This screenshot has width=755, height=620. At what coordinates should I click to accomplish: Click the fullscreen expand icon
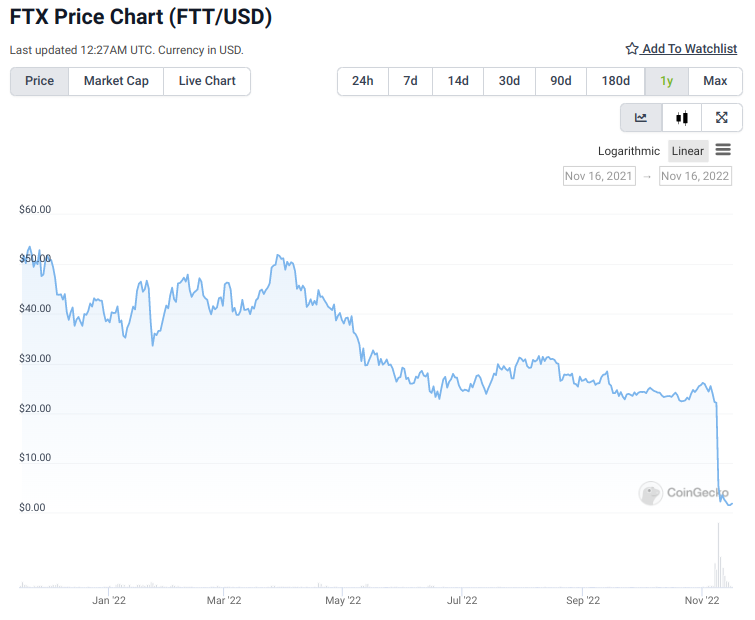722,118
